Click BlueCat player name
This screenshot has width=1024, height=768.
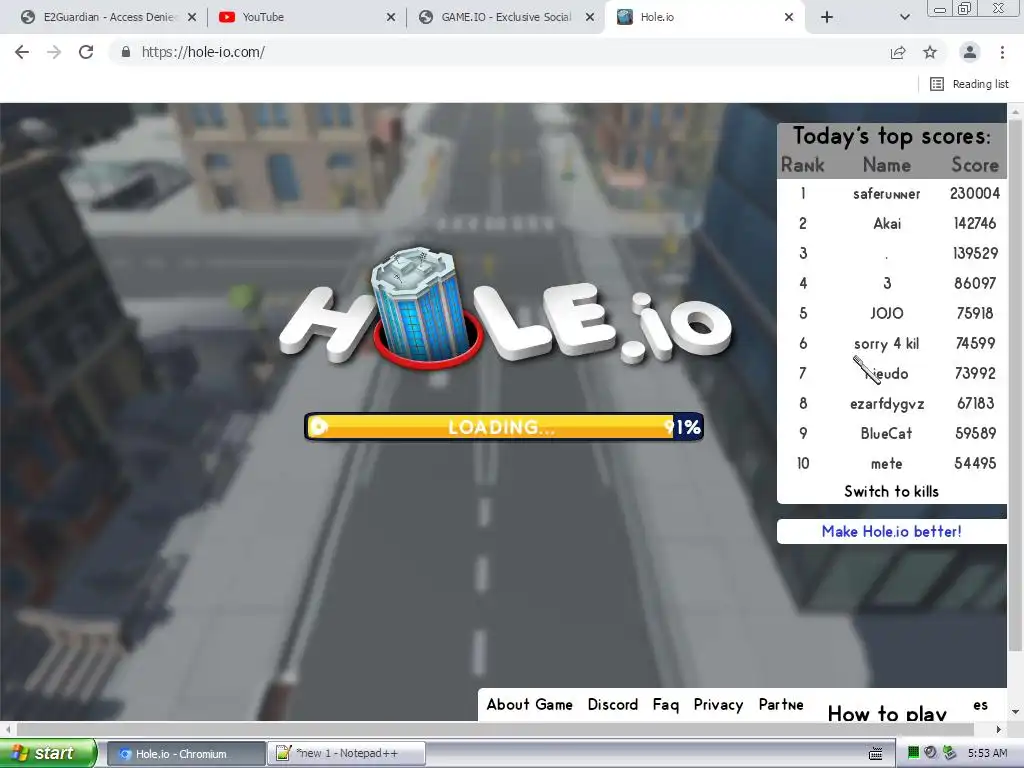886,433
